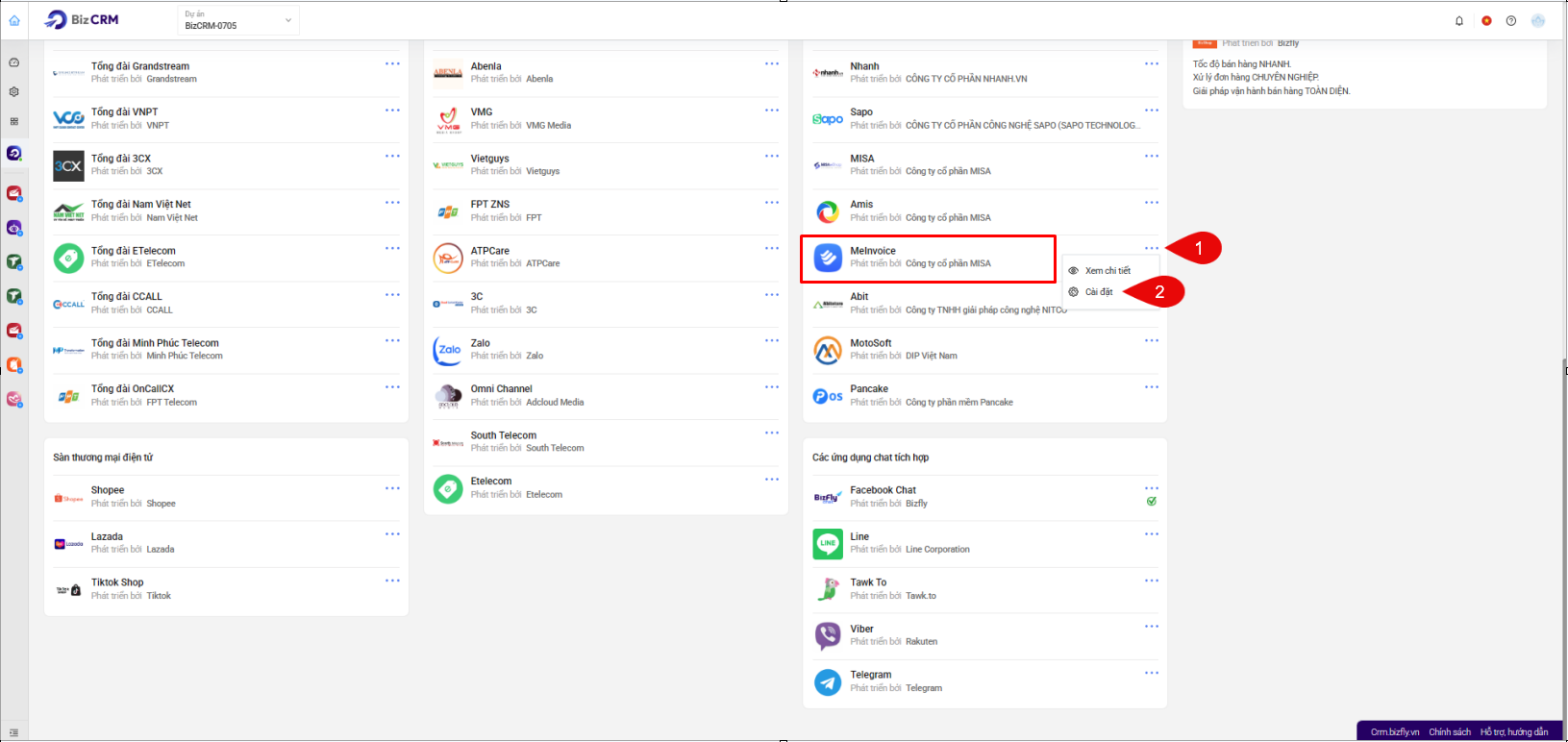The width and height of the screenshot is (1568, 742).
Task: Select the Tiktok Shop entry
Action: coord(227,589)
